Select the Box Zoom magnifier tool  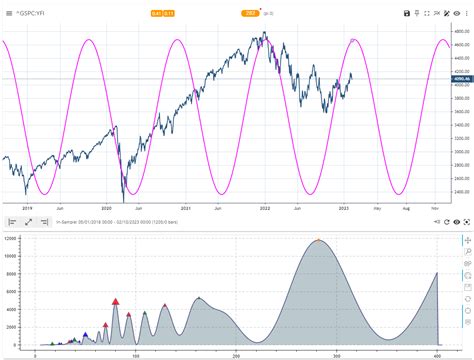468,252
